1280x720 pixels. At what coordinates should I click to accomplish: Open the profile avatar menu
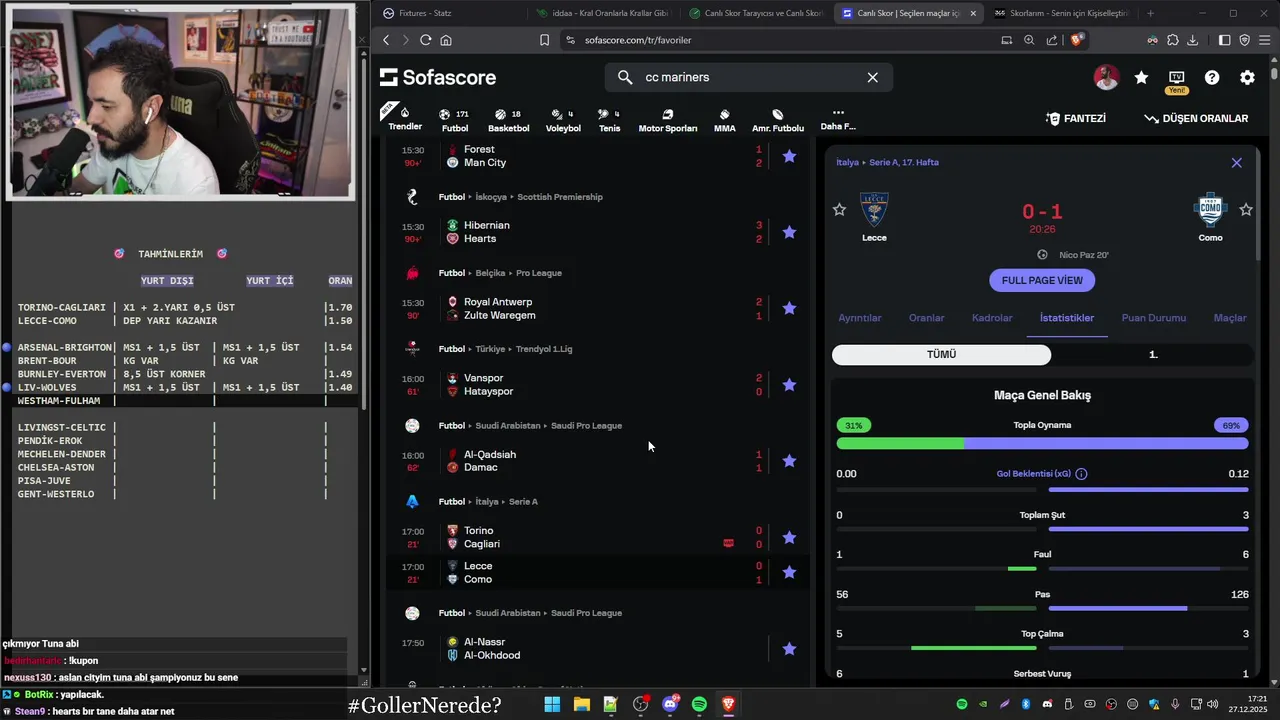click(x=1106, y=77)
